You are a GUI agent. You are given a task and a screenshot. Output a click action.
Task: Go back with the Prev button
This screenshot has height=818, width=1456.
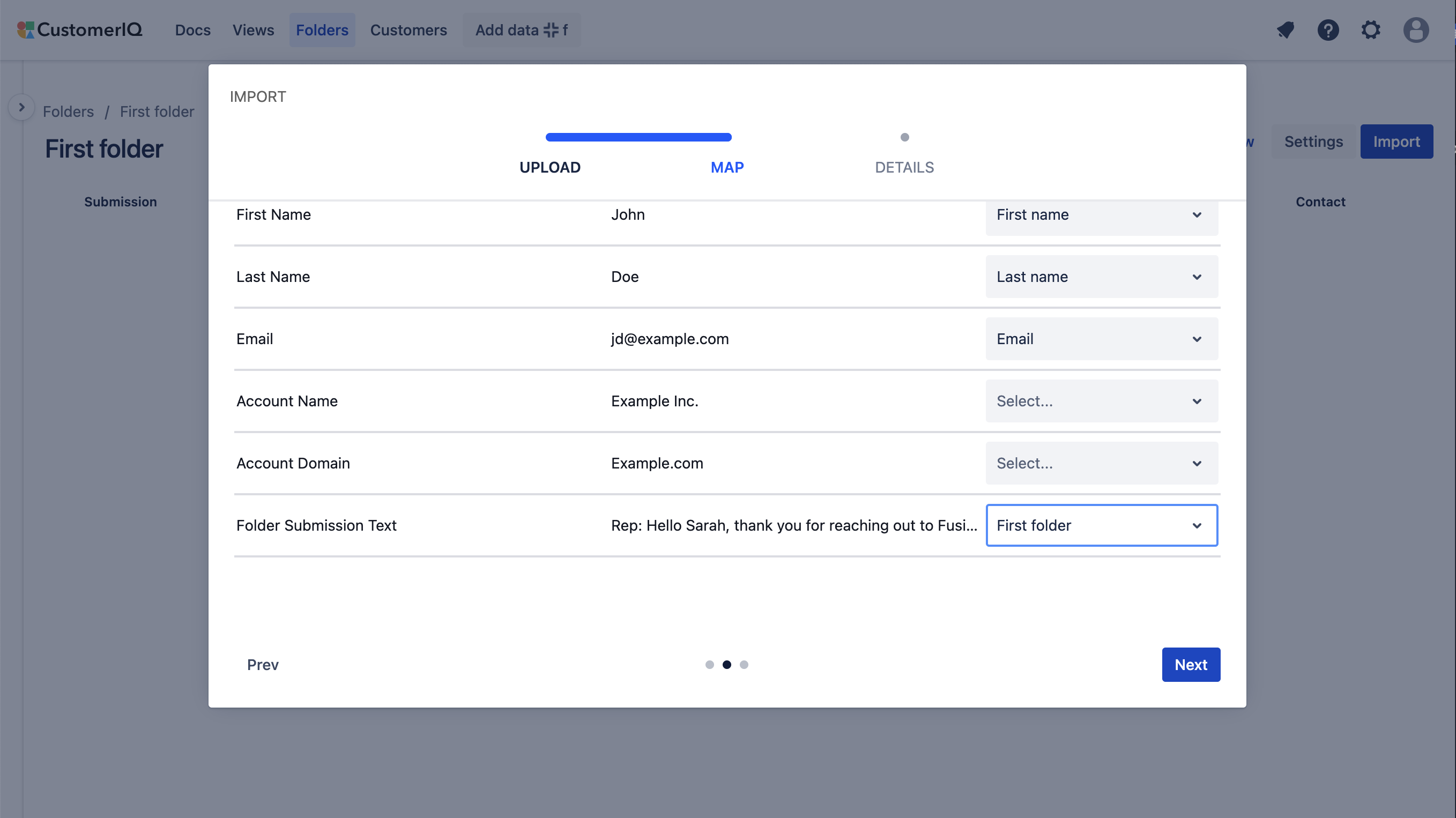pyautogui.click(x=263, y=665)
